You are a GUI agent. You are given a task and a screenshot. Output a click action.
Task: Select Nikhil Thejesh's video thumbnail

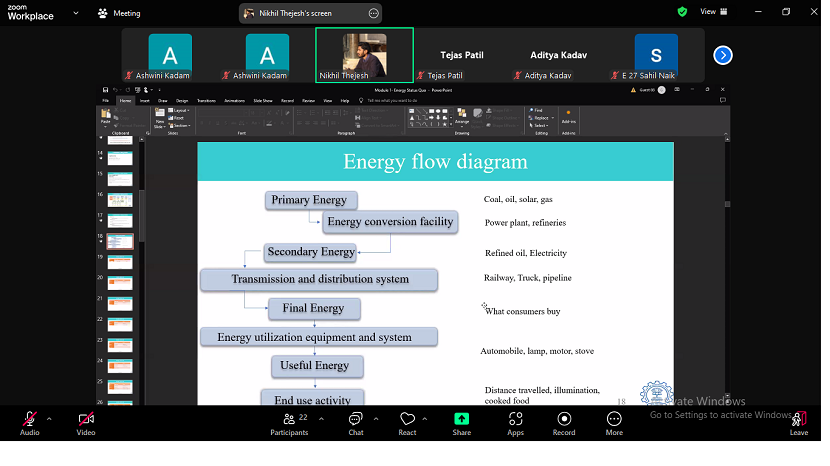pyautogui.click(x=364, y=55)
